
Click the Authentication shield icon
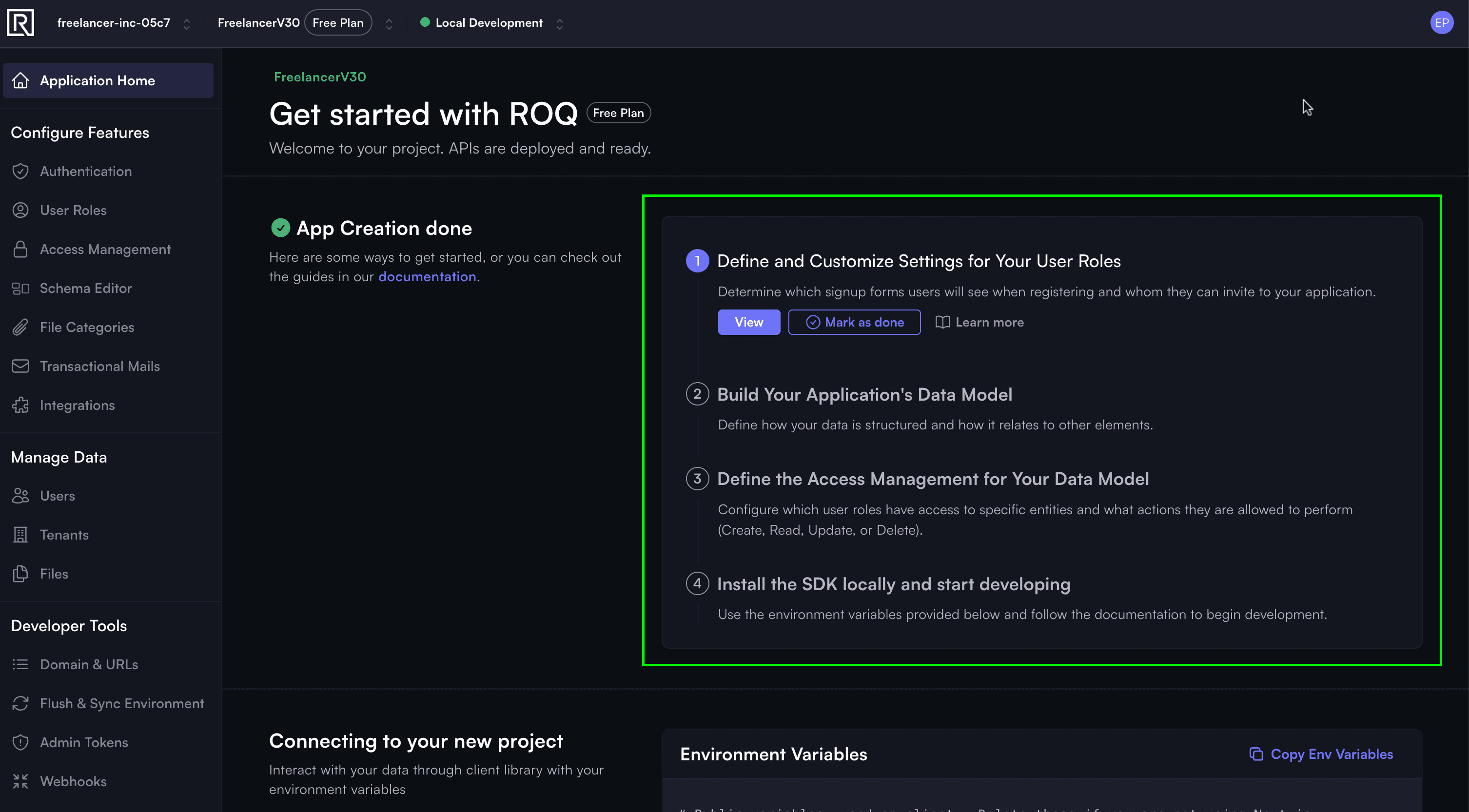point(20,171)
